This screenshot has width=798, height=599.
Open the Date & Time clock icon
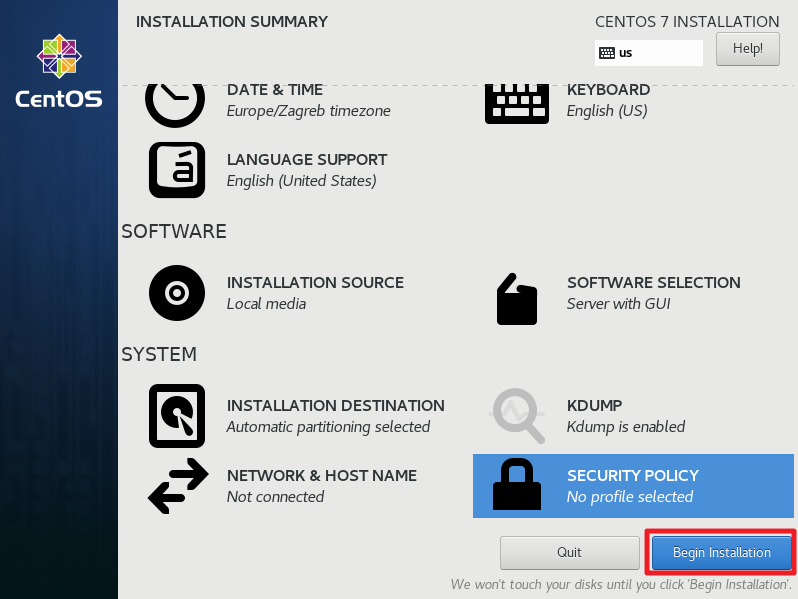tap(175, 105)
